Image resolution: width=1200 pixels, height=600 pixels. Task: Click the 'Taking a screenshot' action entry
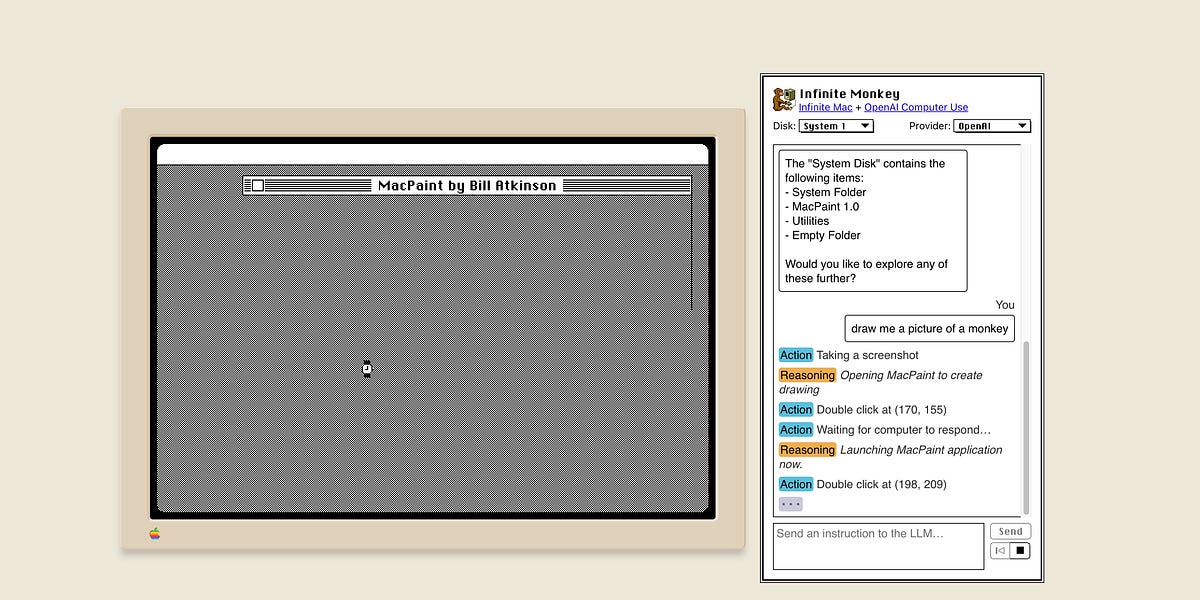tap(849, 355)
